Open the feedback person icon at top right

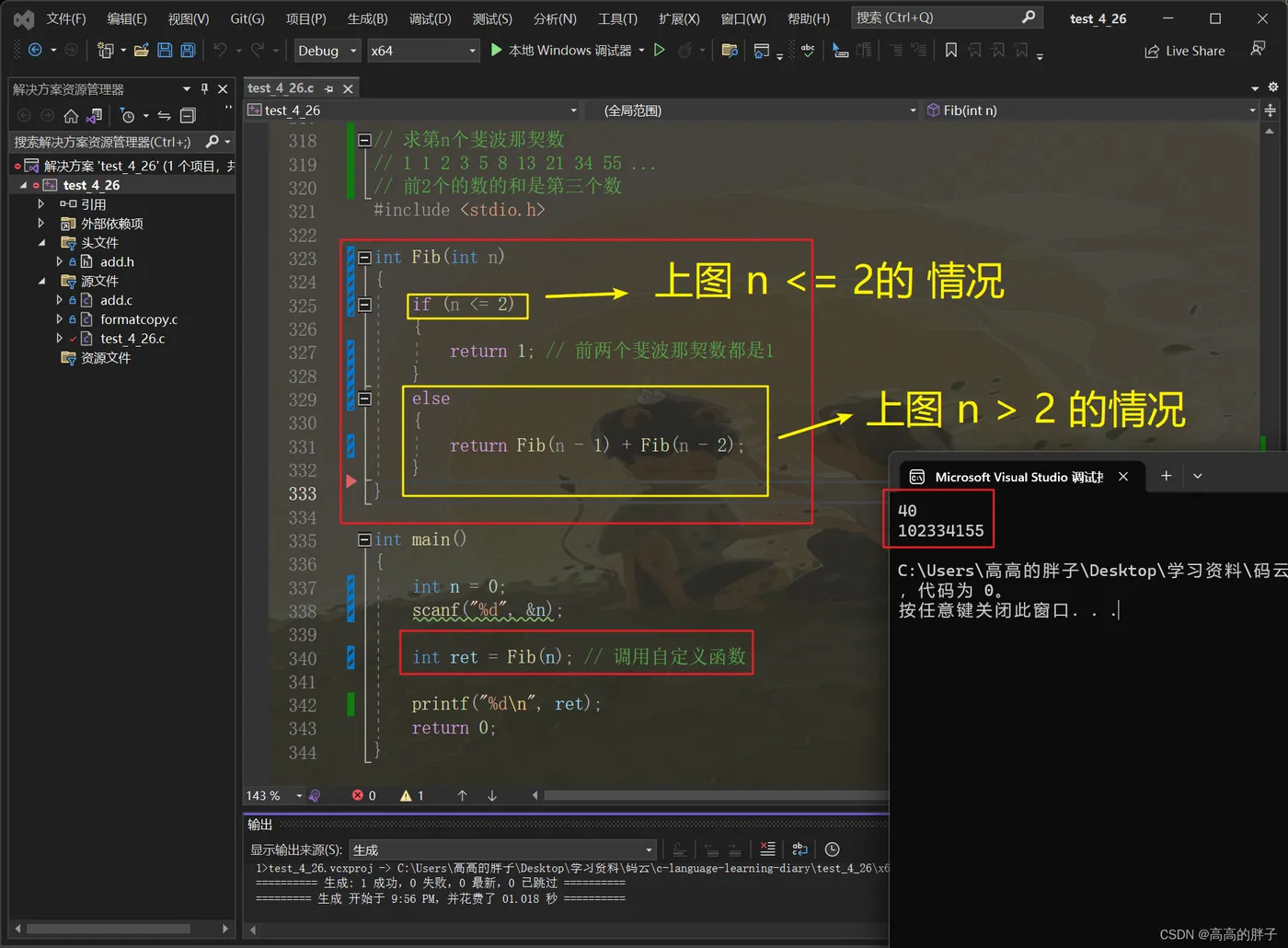coord(1258,49)
